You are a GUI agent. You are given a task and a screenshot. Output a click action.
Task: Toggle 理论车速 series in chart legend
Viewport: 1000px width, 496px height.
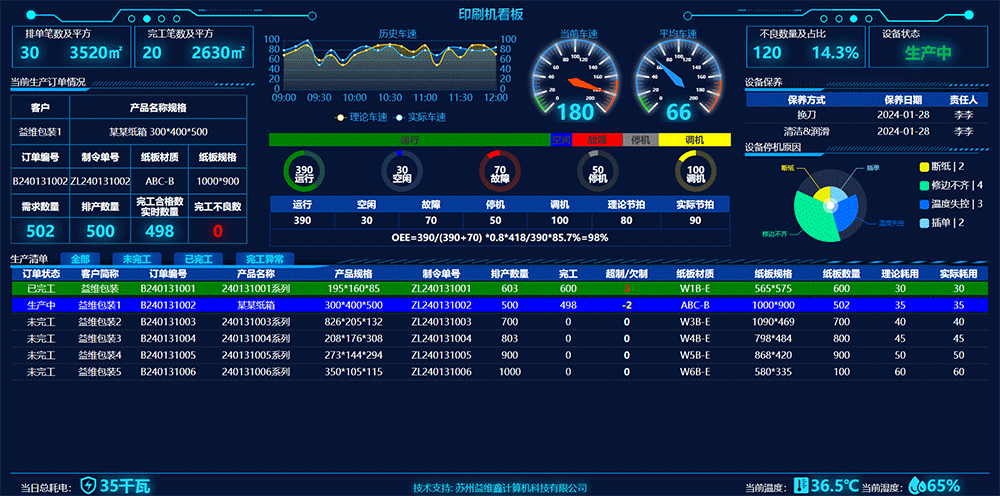tap(364, 117)
